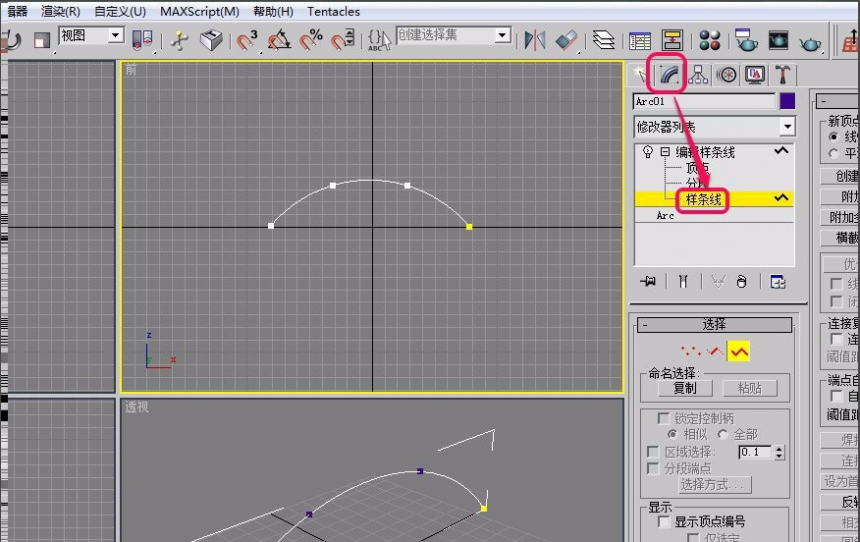The width and height of the screenshot is (860, 542).
Task: Click the Quick Render teapot icon
Action: click(810, 42)
